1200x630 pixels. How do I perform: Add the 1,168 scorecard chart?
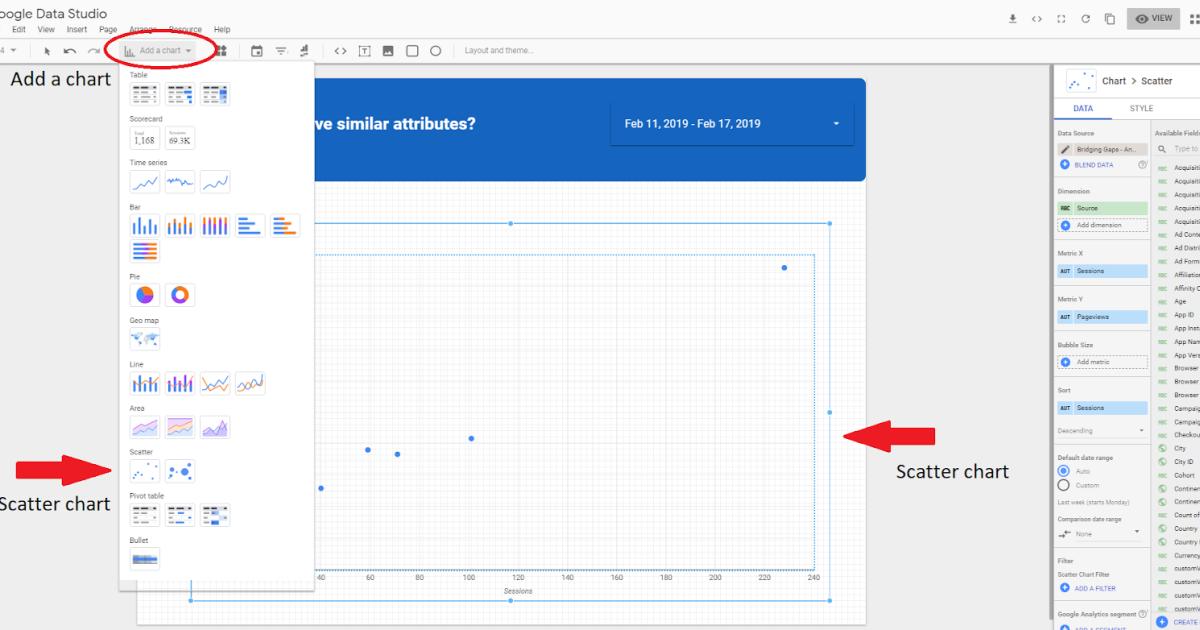point(145,138)
